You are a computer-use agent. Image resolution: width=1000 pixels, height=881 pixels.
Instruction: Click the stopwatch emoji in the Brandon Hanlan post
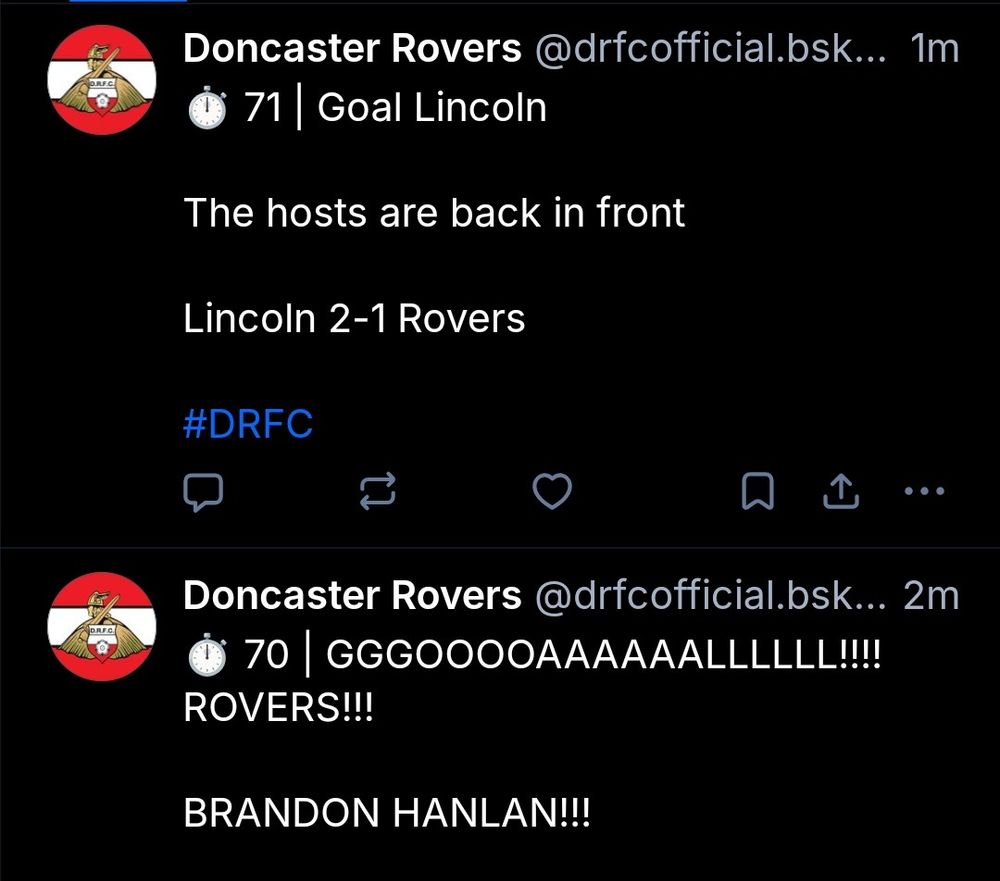pyautogui.click(x=205, y=652)
